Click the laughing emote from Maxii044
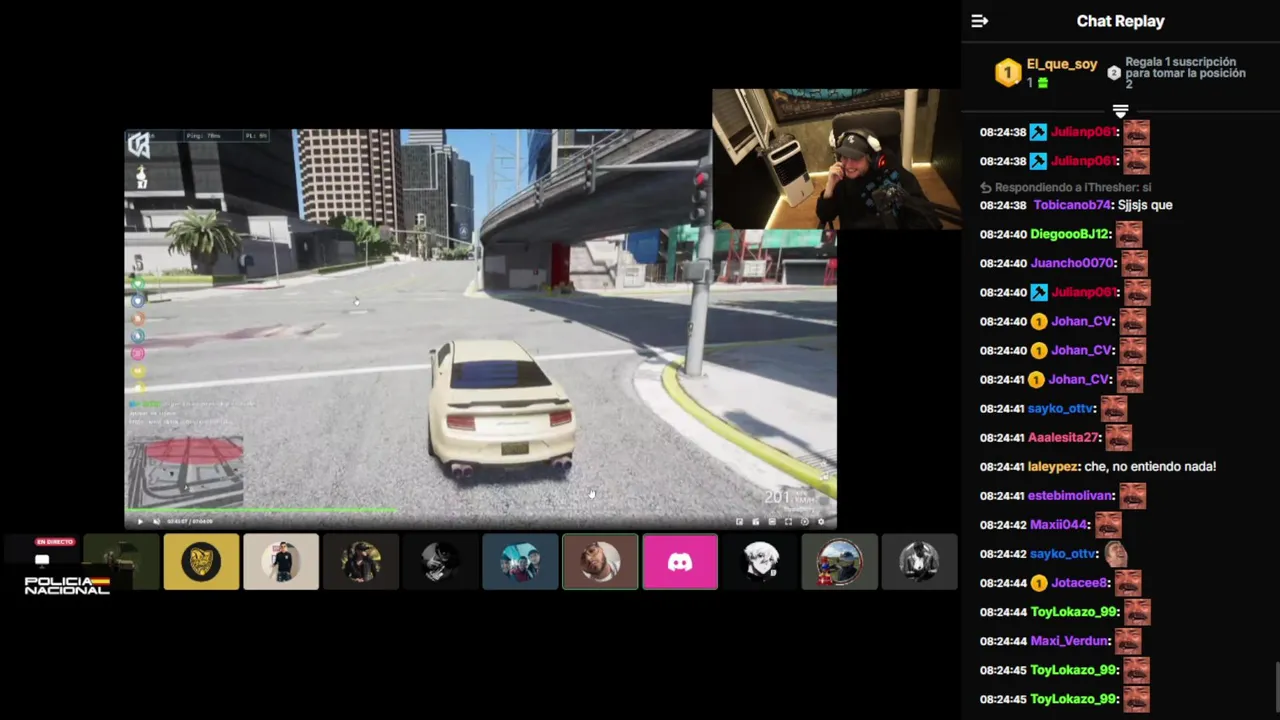The image size is (1280, 720). [1108, 524]
